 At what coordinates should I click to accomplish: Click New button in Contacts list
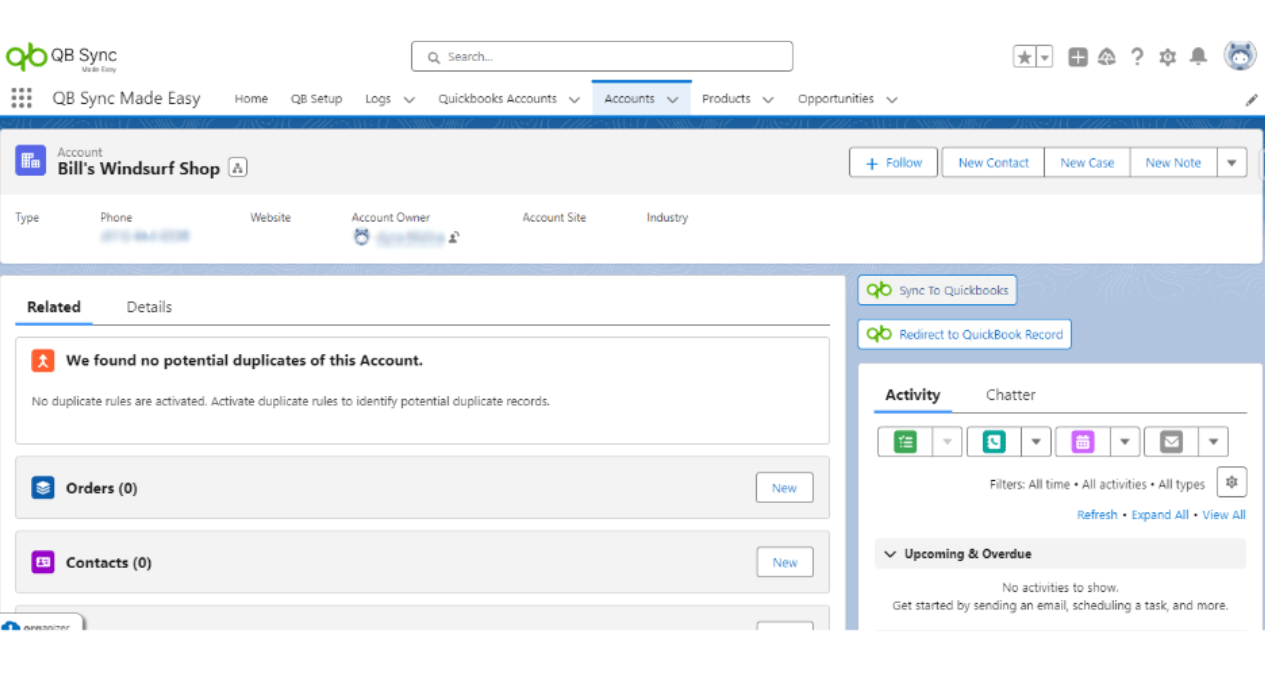point(785,562)
